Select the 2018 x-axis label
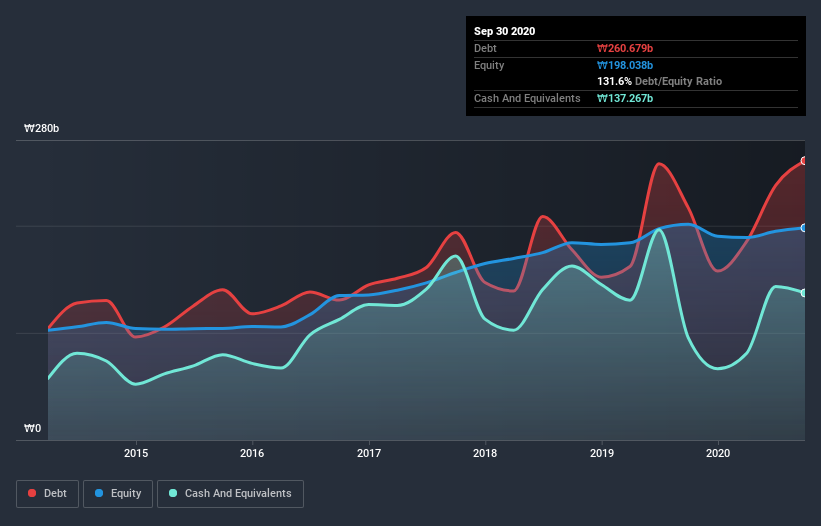821x526 pixels. point(485,453)
